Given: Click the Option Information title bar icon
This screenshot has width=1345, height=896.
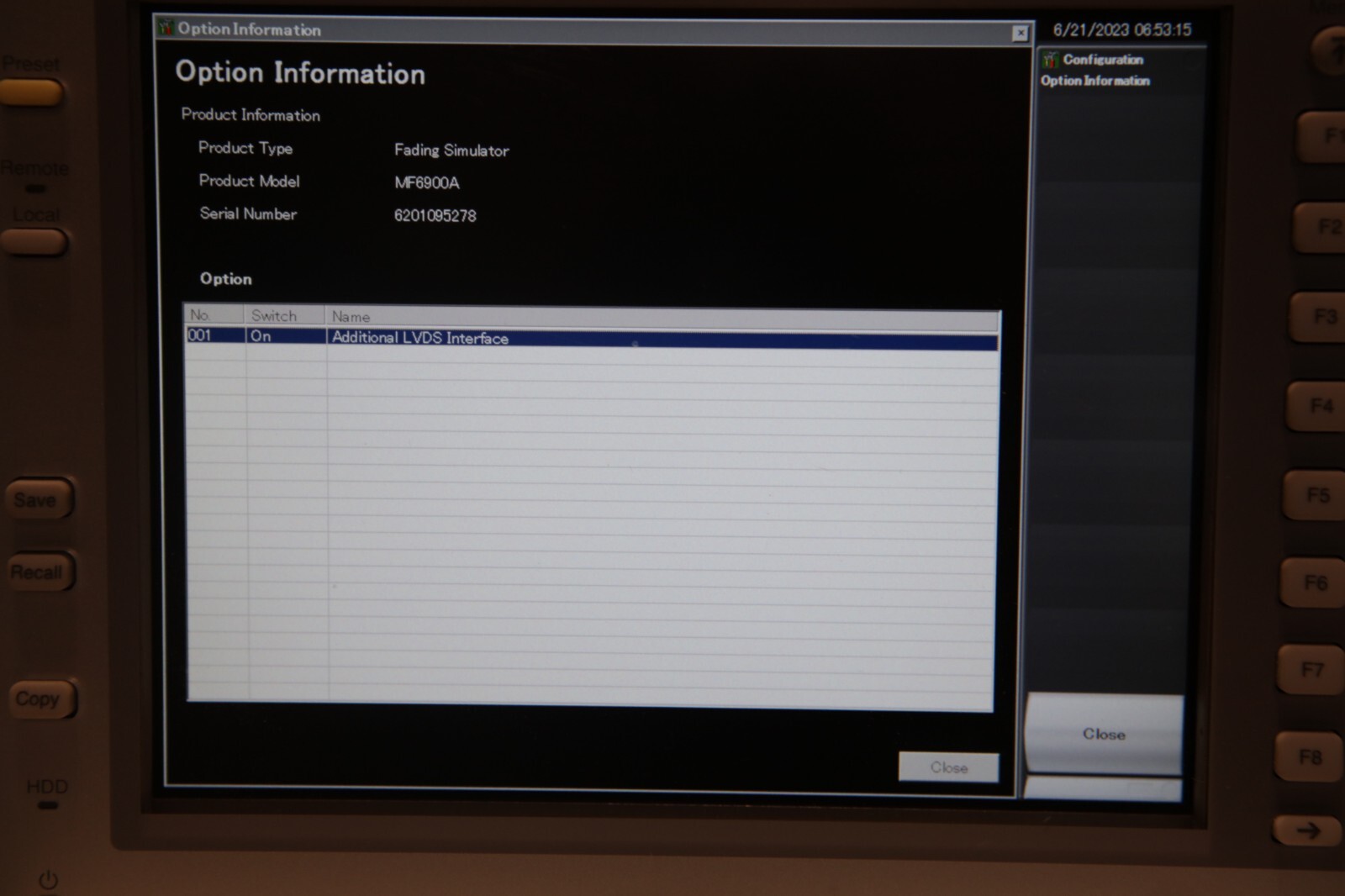Looking at the screenshot, I should (166, 28).
